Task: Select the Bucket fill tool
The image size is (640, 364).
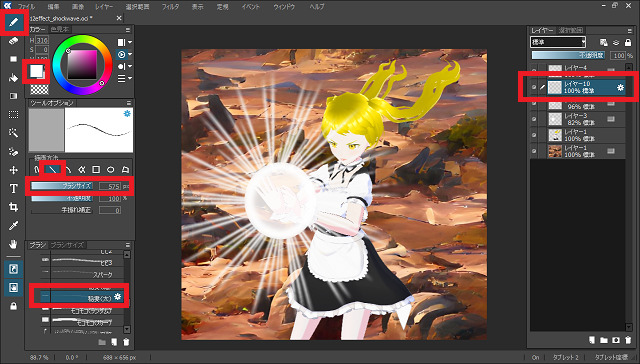Action: click(13, 78)
